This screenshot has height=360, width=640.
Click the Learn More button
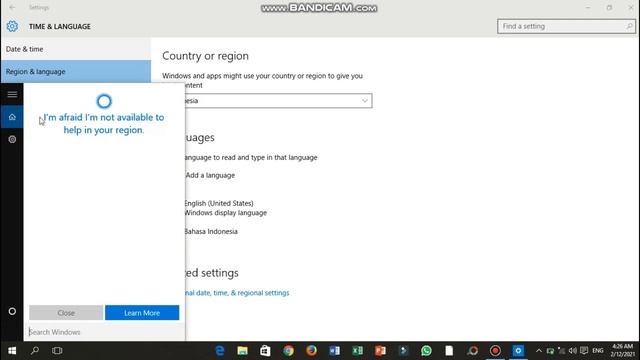tap(142, 313)
